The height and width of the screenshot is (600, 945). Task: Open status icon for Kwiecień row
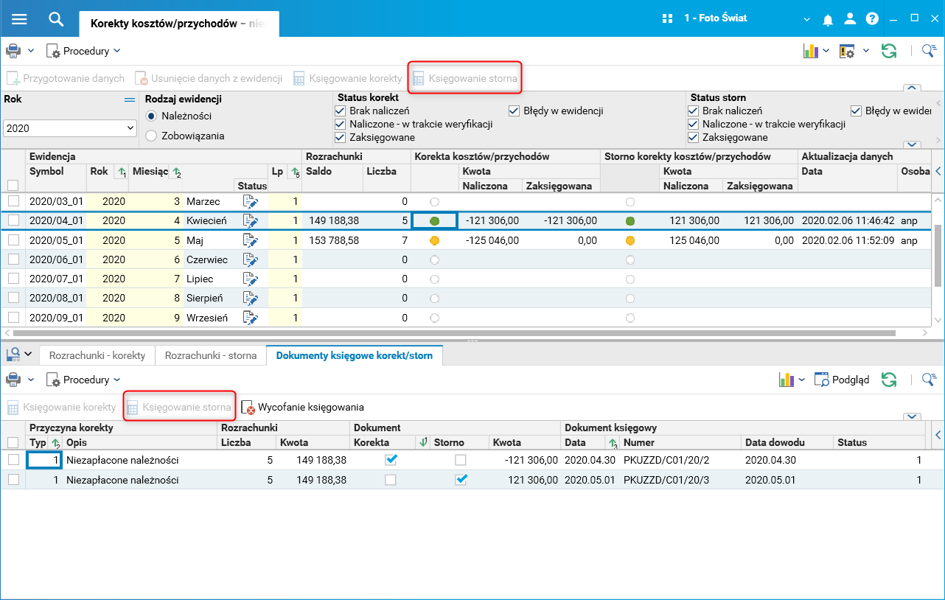(x=251, y=221)
